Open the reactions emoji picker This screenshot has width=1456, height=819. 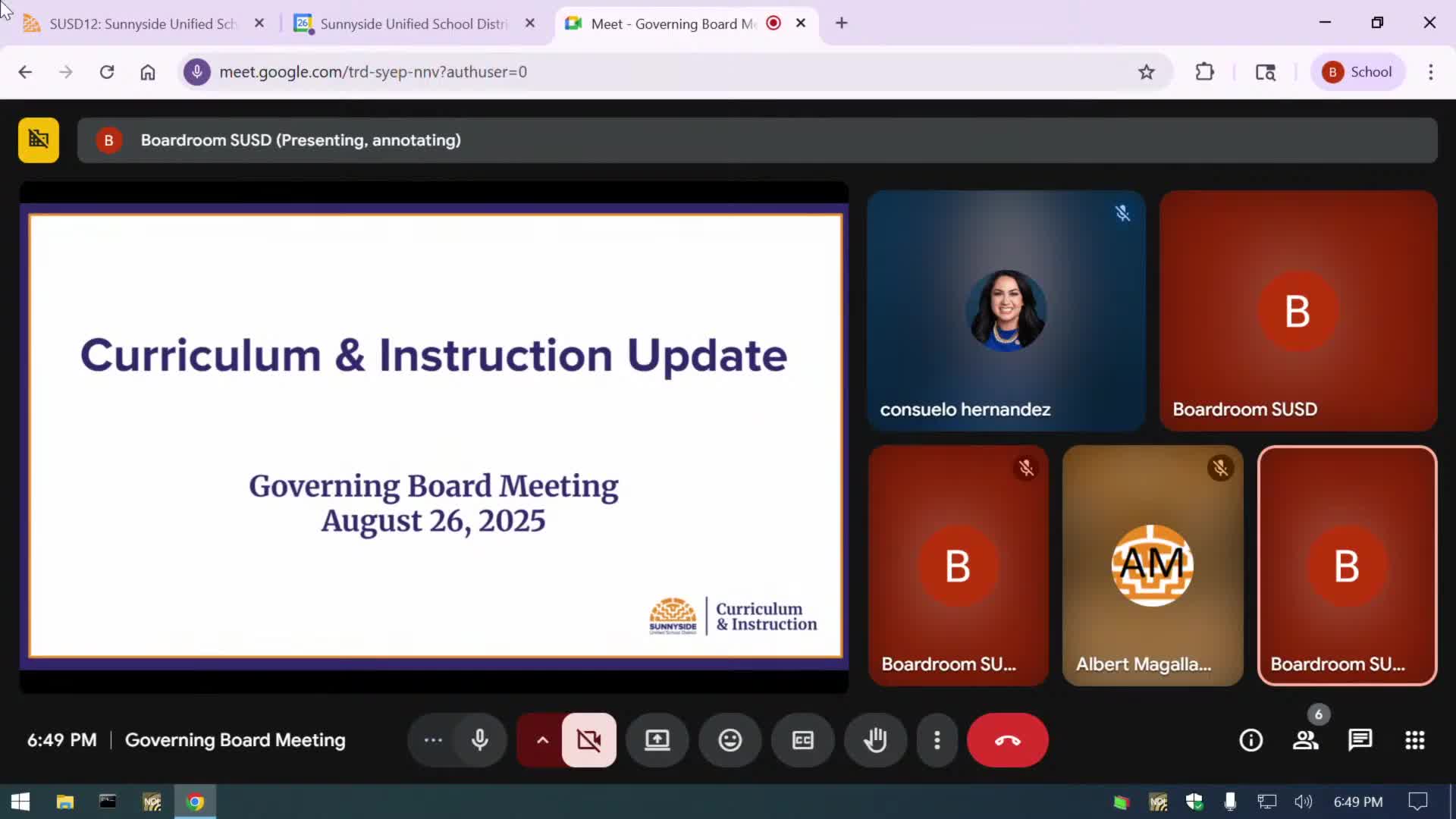coord(730,740)
